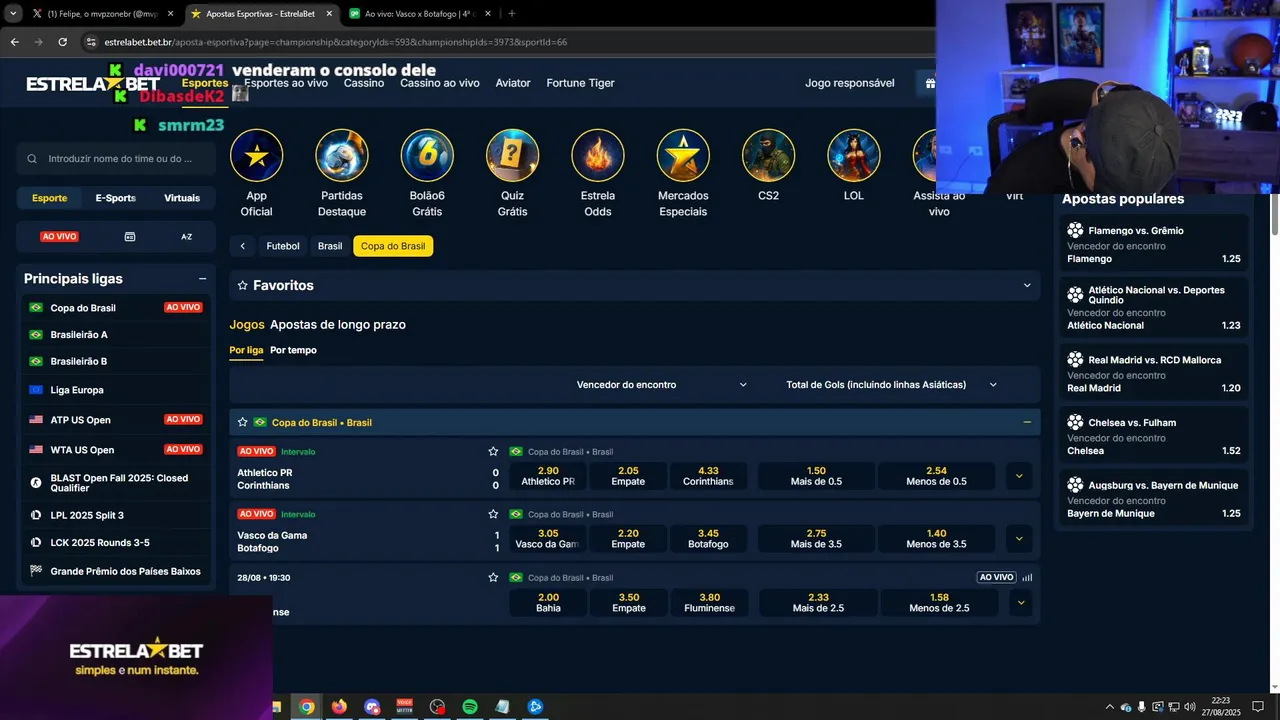Open the Bolão6 Grátis icon

(x=427, y=156)
